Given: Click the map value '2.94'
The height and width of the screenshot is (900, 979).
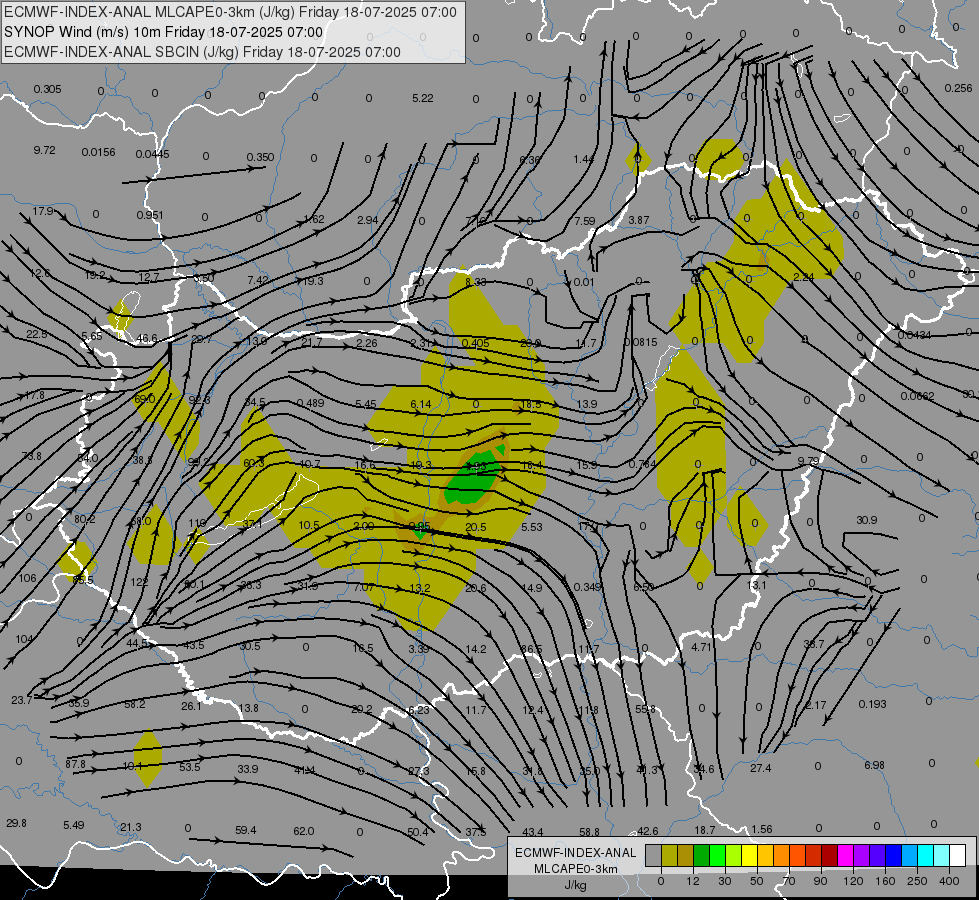Looking at the screenshot, I should (368, 220).
